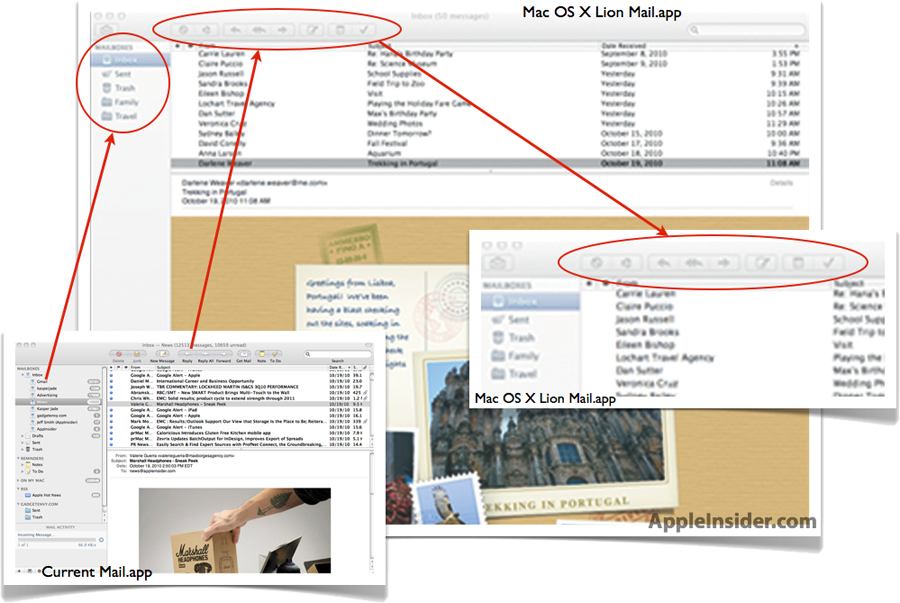Expand the On My Mac section in Current Mail.app

point(18,480)
